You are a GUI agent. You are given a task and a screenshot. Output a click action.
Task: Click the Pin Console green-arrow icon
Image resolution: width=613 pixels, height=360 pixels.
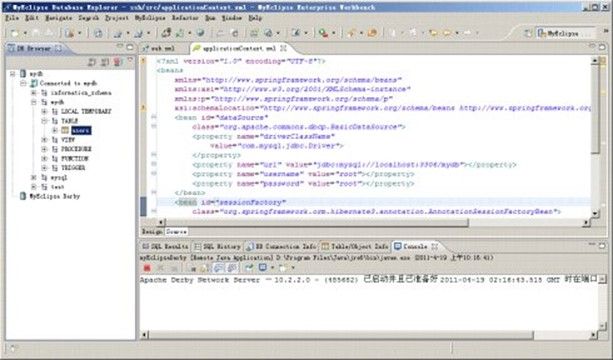click(x=249, y=268)
